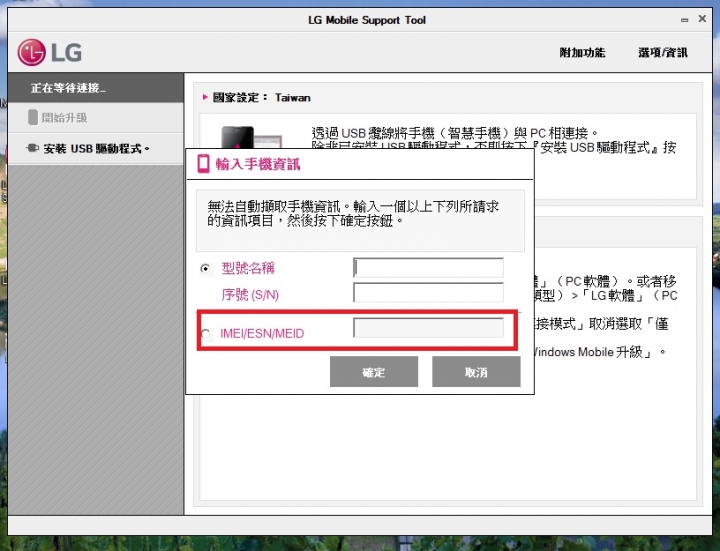Select the 型號名稱 radio button
The width and height of the screenshot is (720, 551).
point(205,268)
